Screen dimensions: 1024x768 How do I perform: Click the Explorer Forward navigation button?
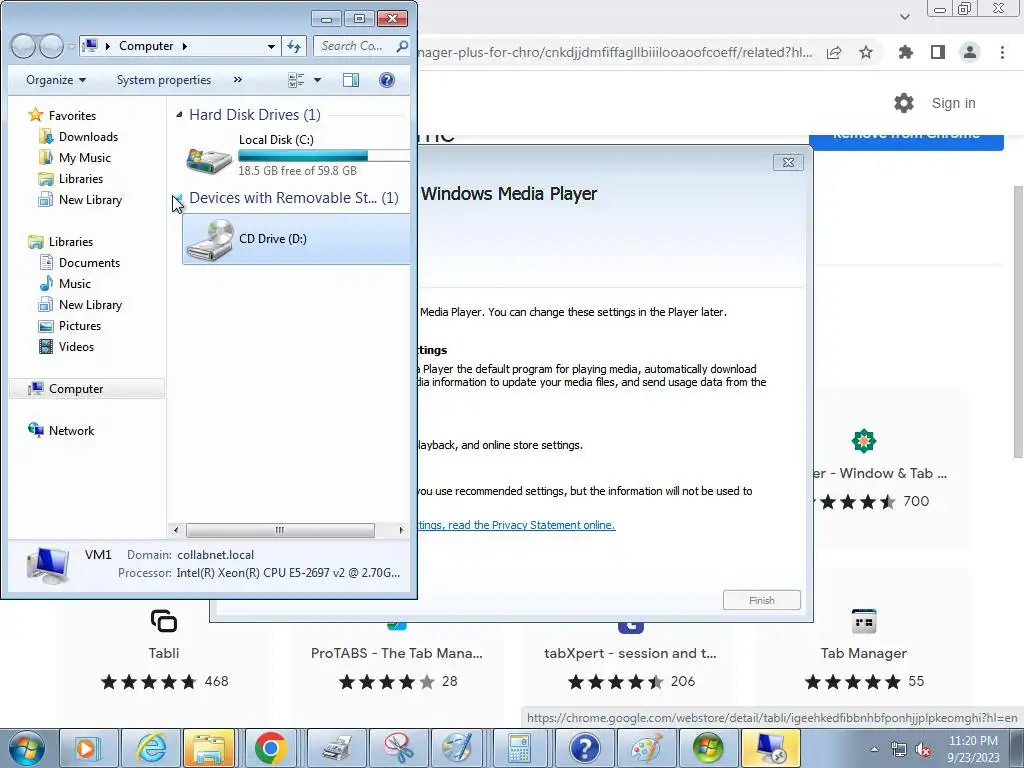[51, 46]
